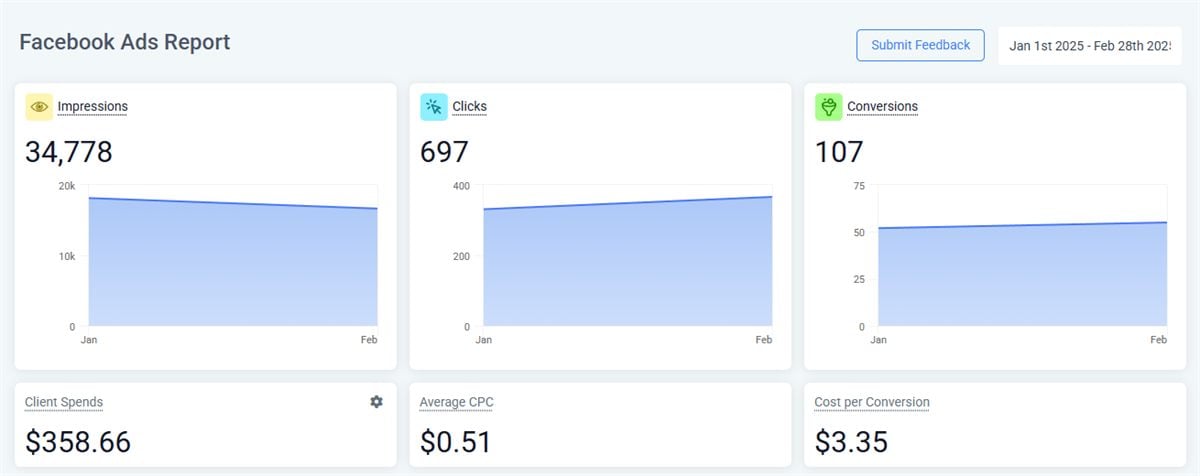Viewport: 1200px width, 476px height.
Task: Click the Conversions label link
Action: point(882,107)
